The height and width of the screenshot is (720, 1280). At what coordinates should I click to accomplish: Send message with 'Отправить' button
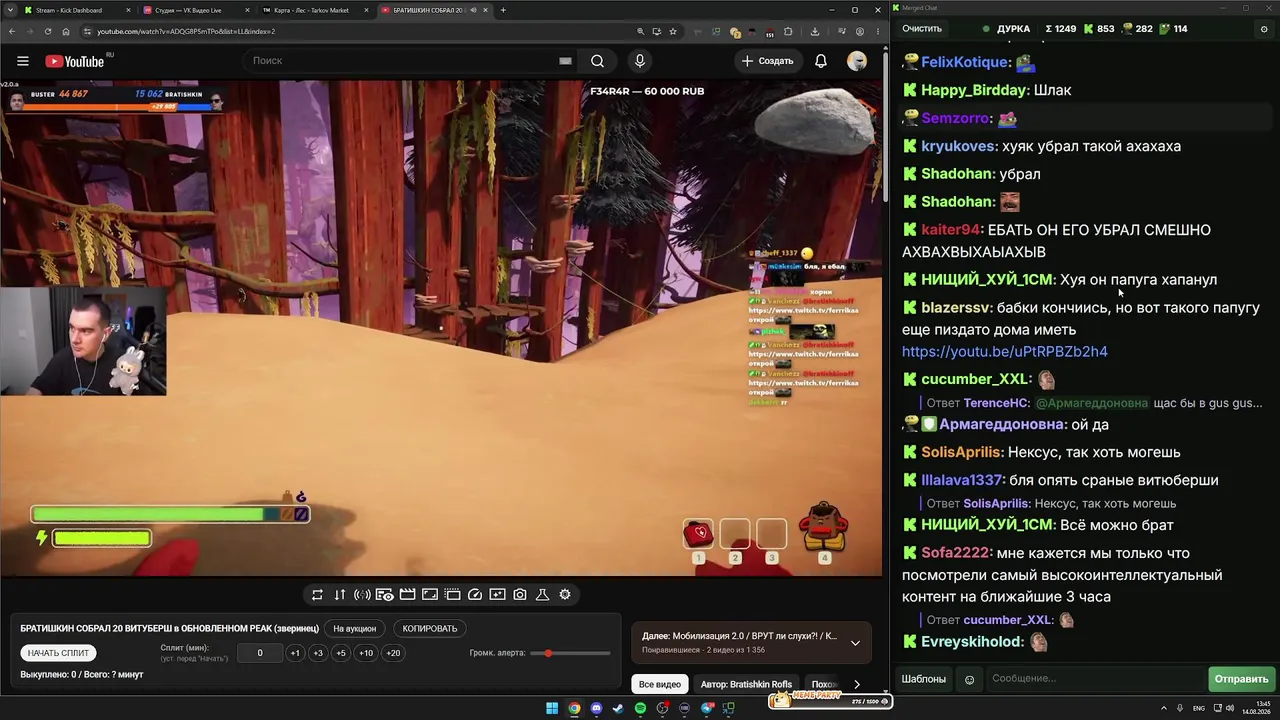coord(1241,679)
